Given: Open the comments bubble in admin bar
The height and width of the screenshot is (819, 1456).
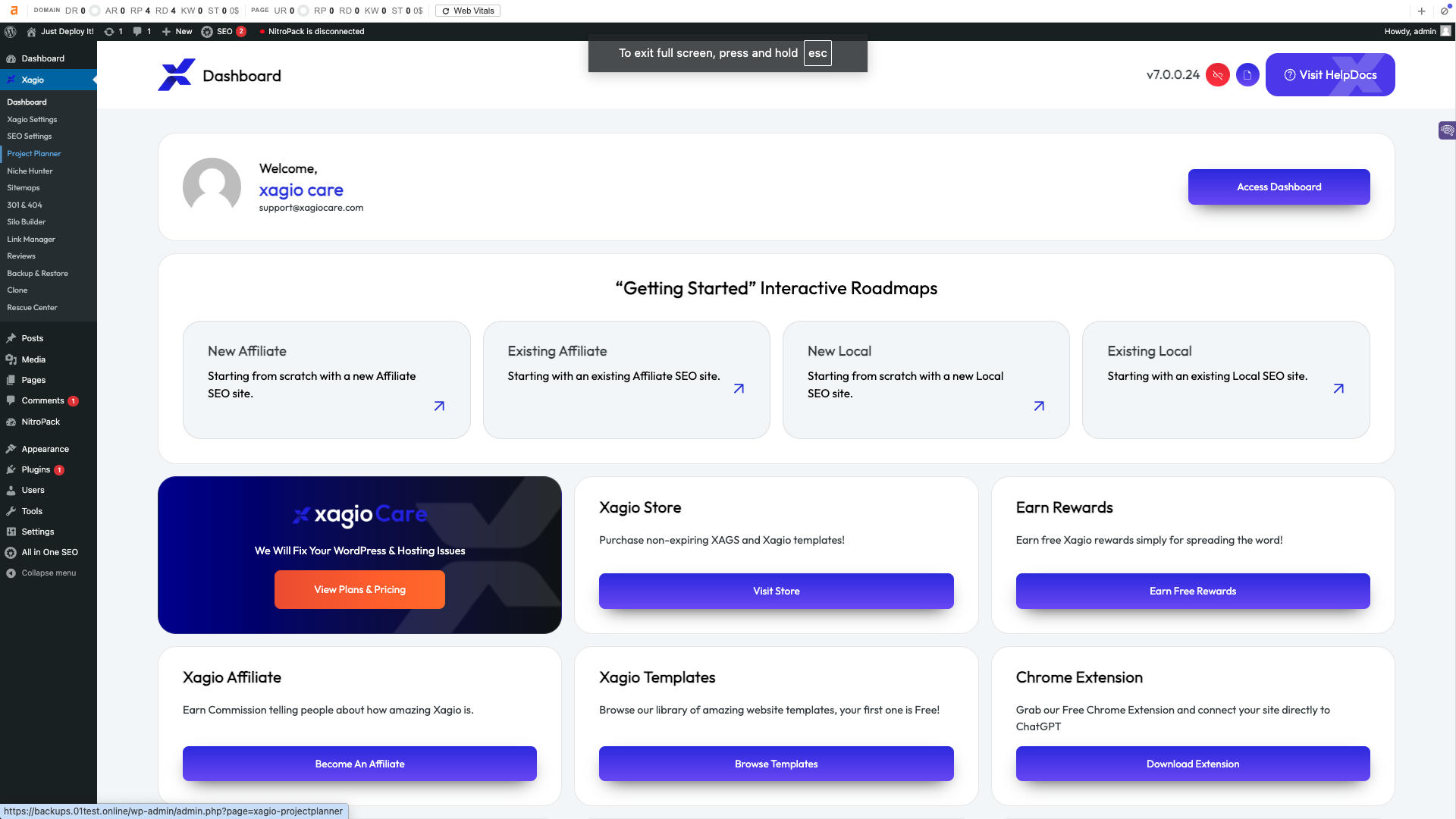Looking at the screenshot, I should pyautogui.click(x=142, y=32).
